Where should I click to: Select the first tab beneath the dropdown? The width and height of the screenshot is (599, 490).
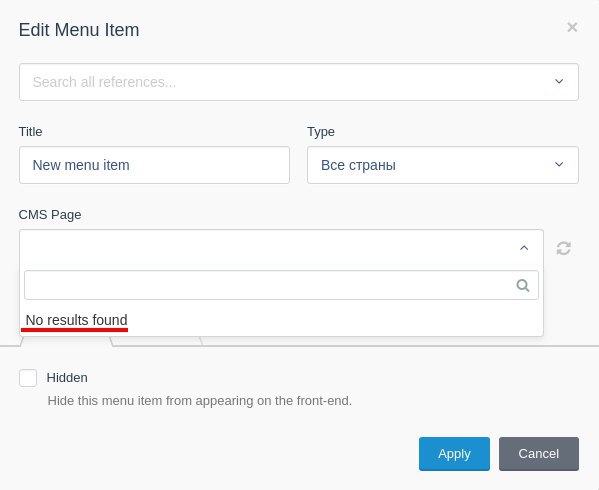point(66,341)
